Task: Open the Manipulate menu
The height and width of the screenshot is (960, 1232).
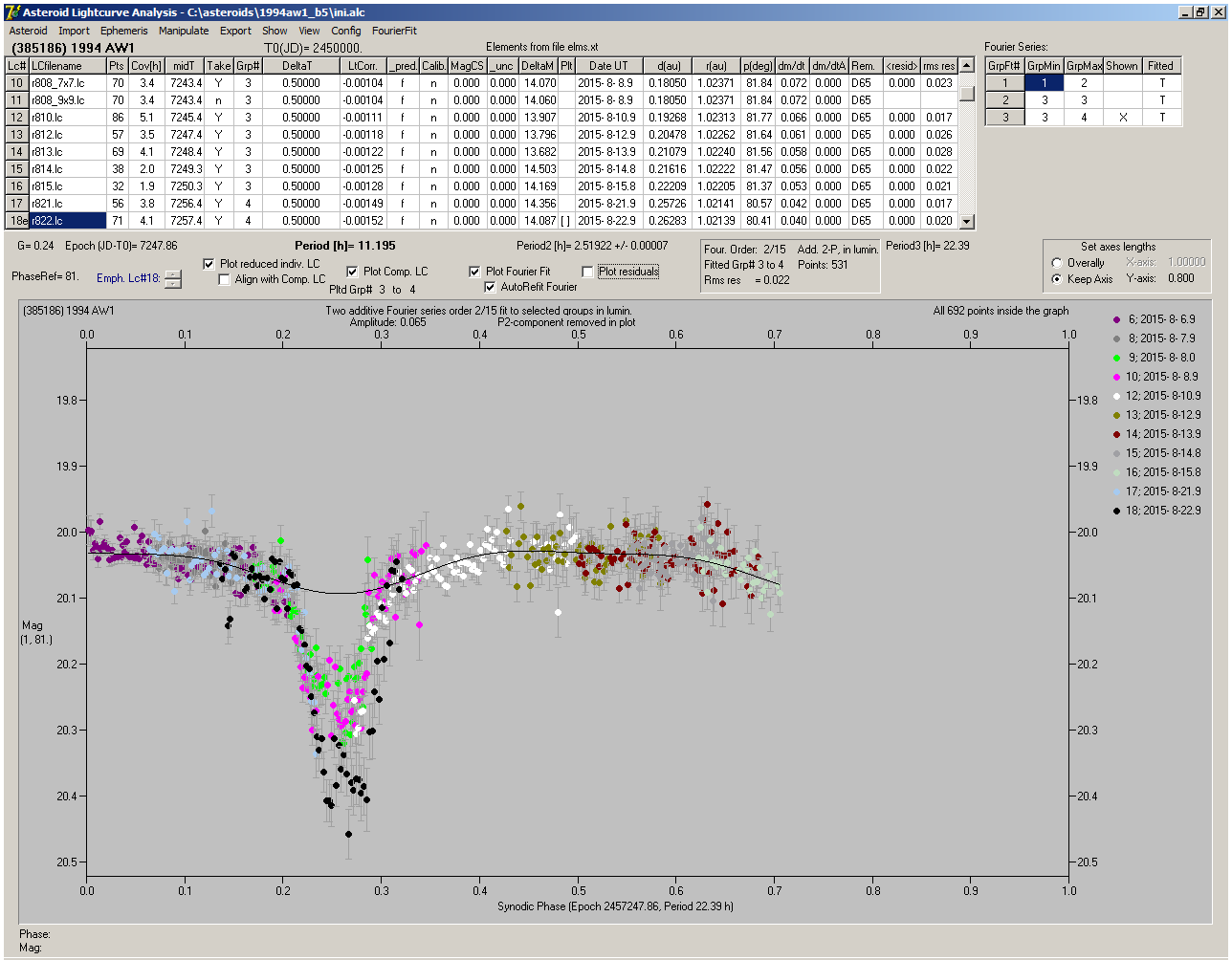Action: [184, 31]
